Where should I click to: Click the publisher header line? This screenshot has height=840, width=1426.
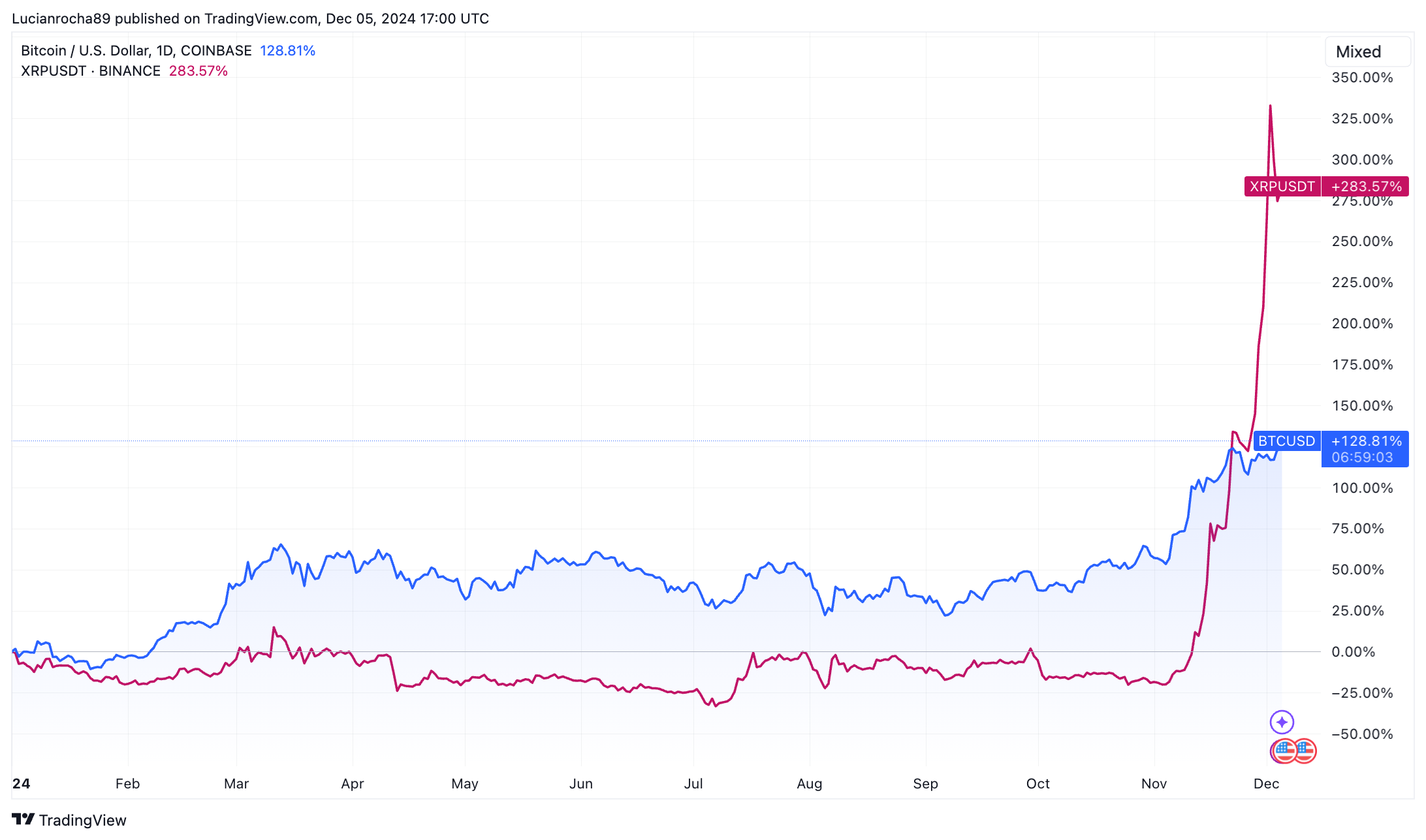250,18
